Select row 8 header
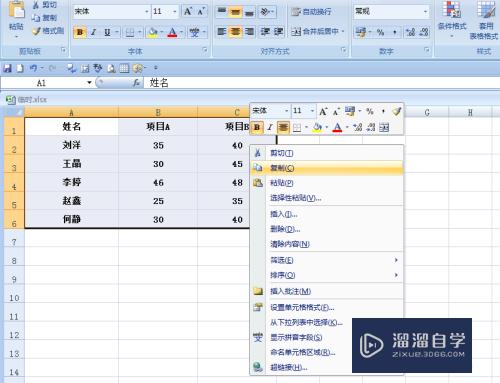The image size is (500, 383). click(x=14, y=256)
